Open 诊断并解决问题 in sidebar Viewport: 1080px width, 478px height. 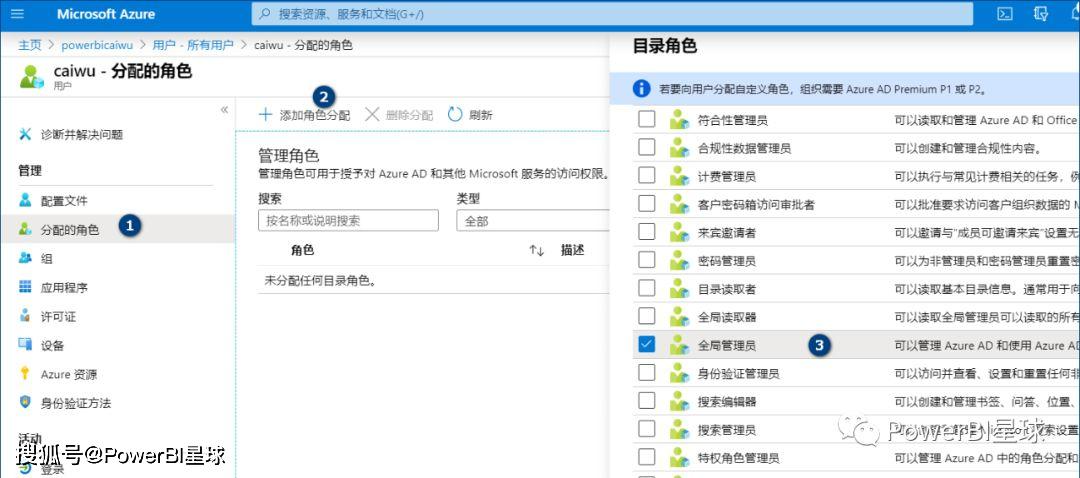click(x=82, y=134)
